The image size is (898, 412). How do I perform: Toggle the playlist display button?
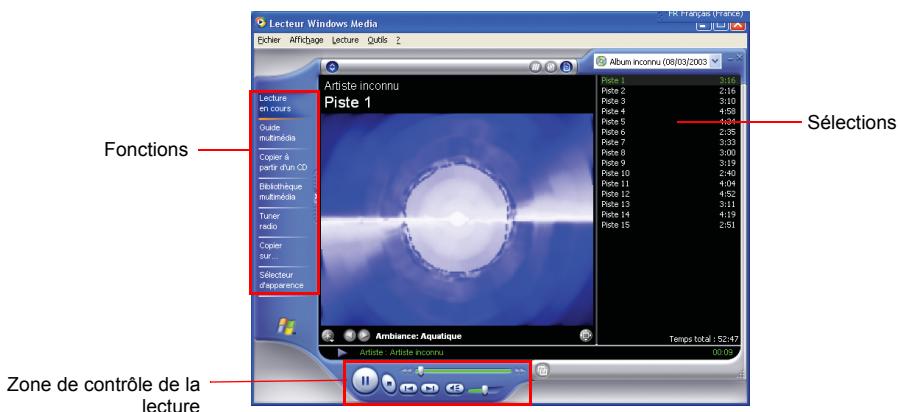[x=566, y=67]
